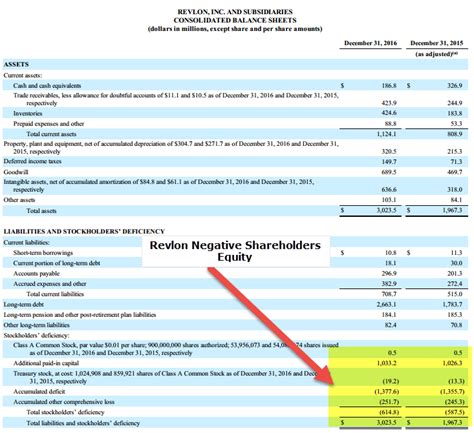Viewport: 474px width, 433px height.
Task: Click inventories value 424.6
Action: coord(389,113)
